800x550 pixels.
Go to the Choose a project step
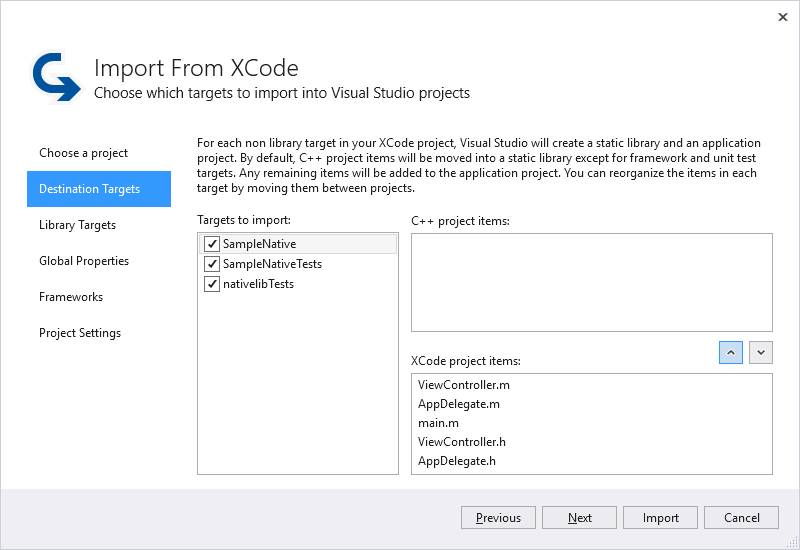pos(99,153)
